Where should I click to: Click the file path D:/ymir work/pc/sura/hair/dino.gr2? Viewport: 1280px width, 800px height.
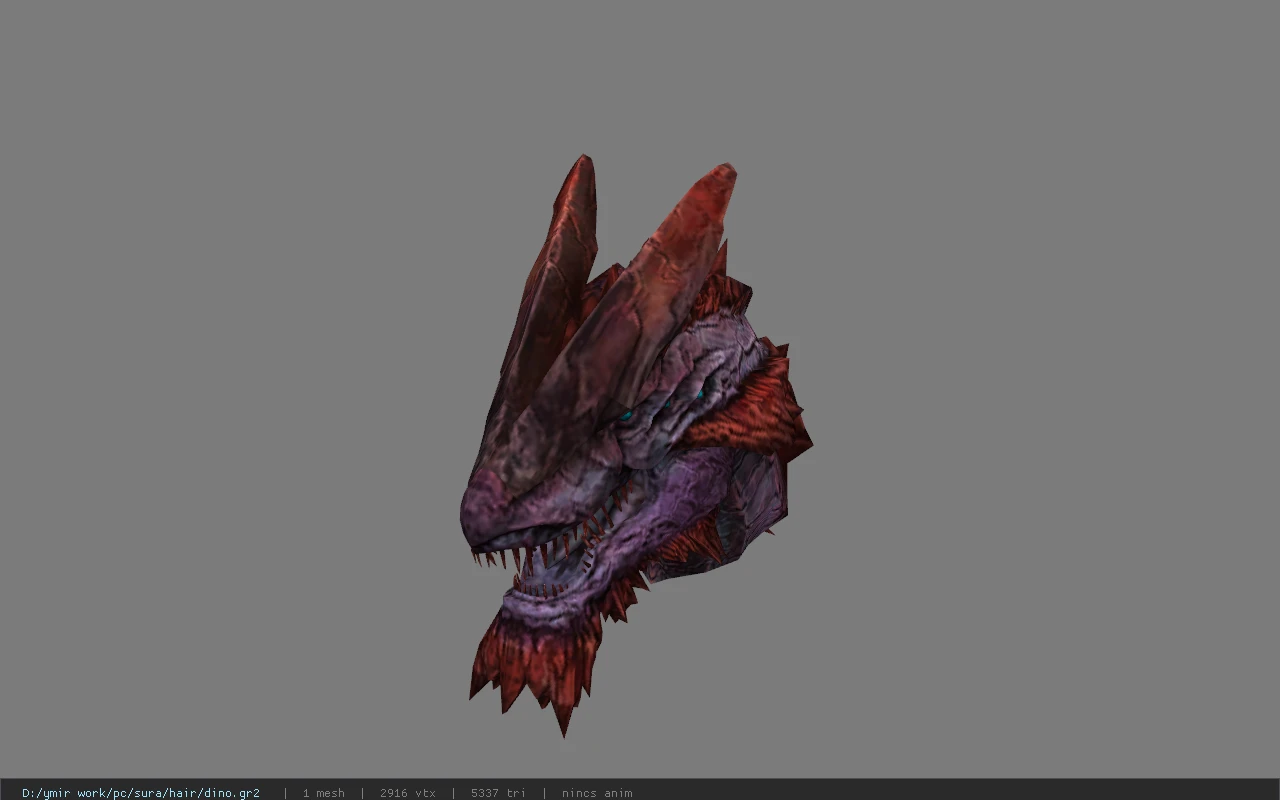click(141, 793)
